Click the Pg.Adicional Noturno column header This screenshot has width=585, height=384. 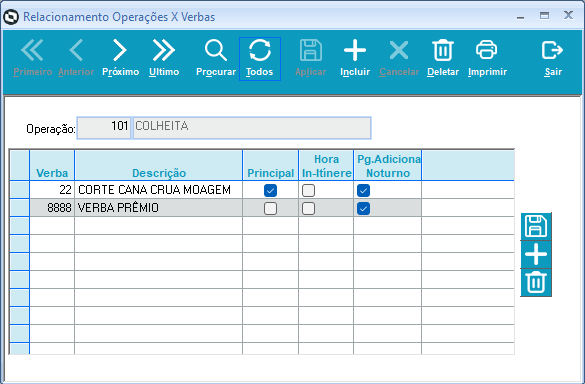[388, 165]
